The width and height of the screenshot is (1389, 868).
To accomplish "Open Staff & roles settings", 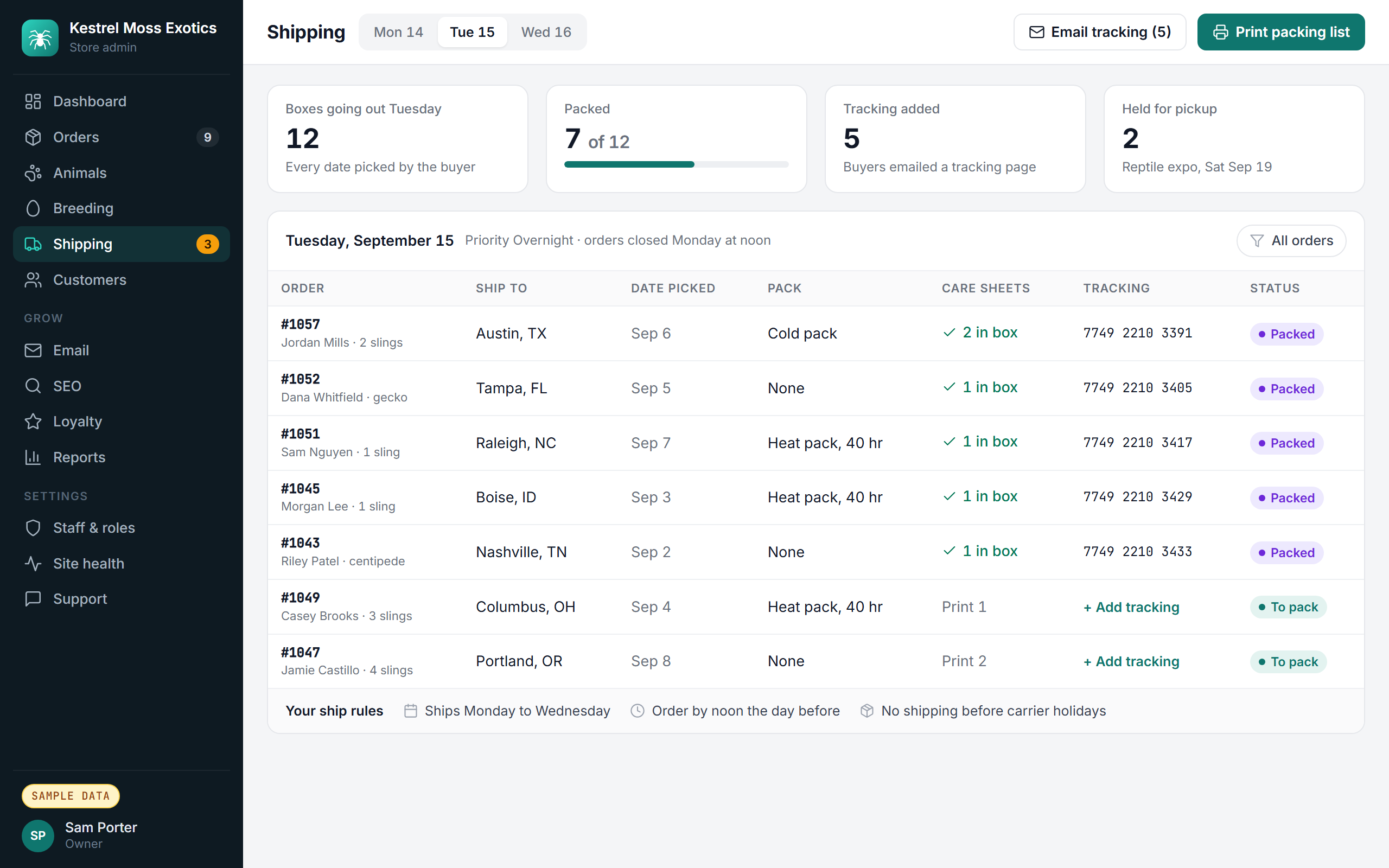I will [121, 527].
